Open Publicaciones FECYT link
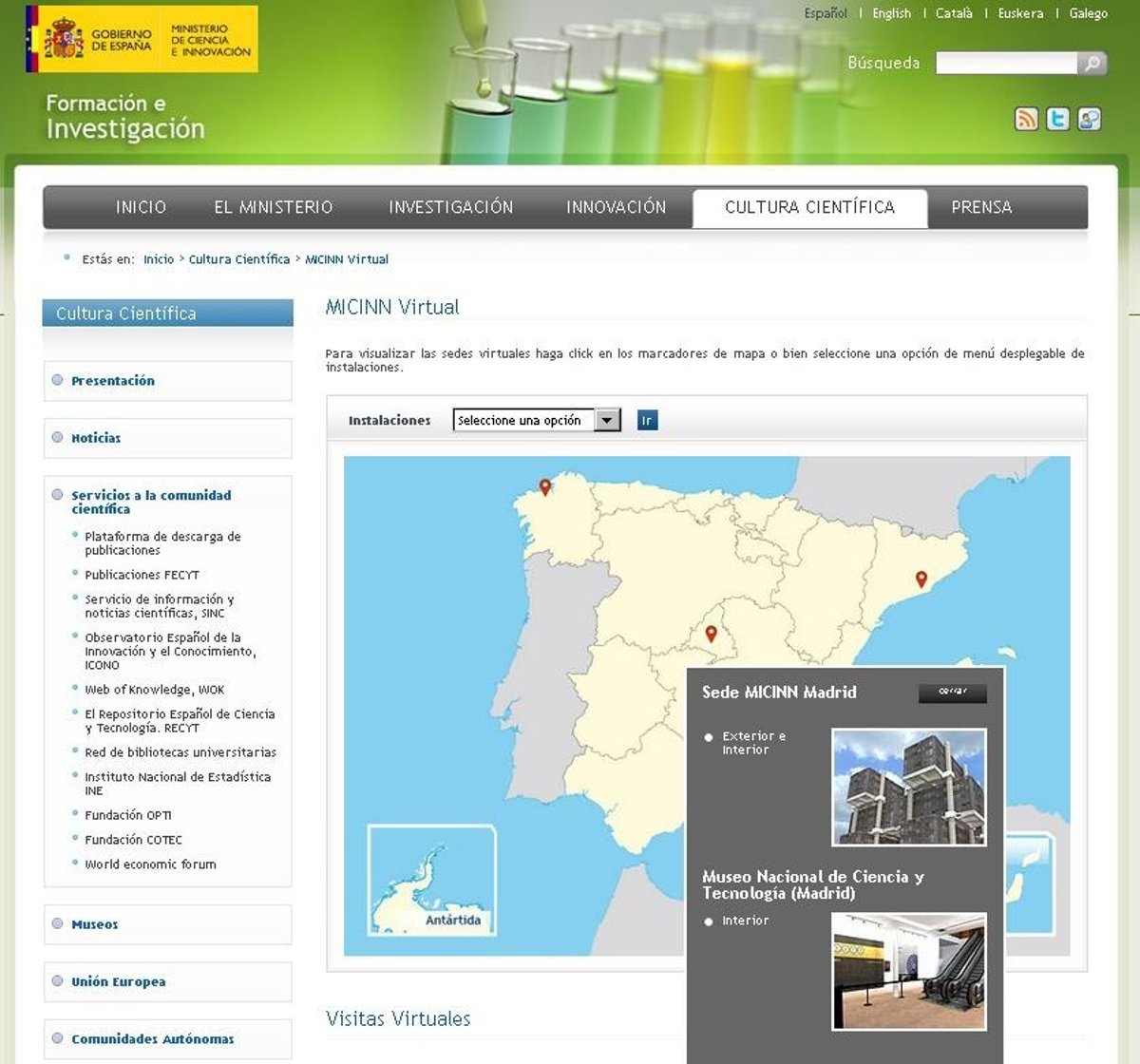Image resolution: width=1140 pixels, height=1064 pixels. 142,575
